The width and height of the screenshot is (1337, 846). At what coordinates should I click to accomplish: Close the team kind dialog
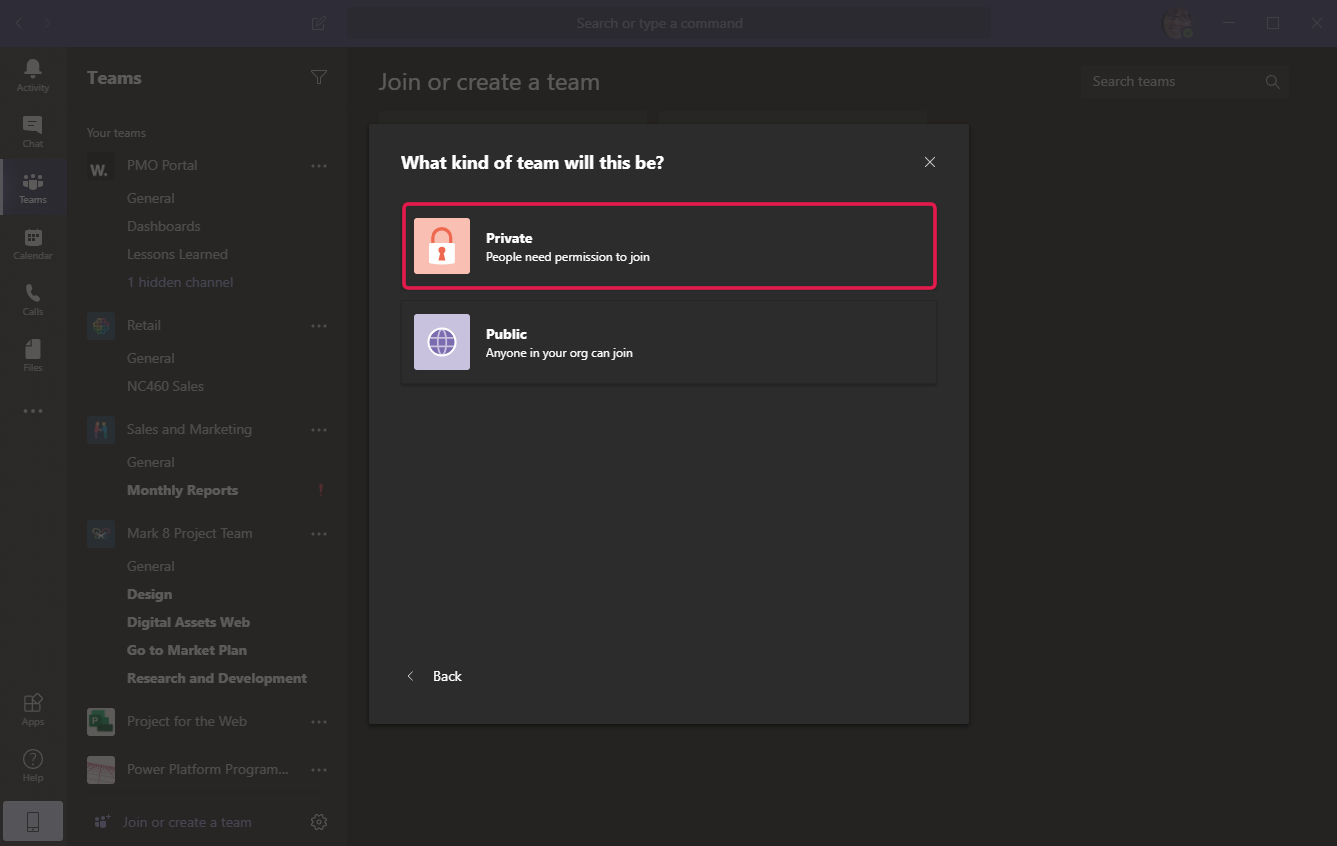tap(930, 162)
